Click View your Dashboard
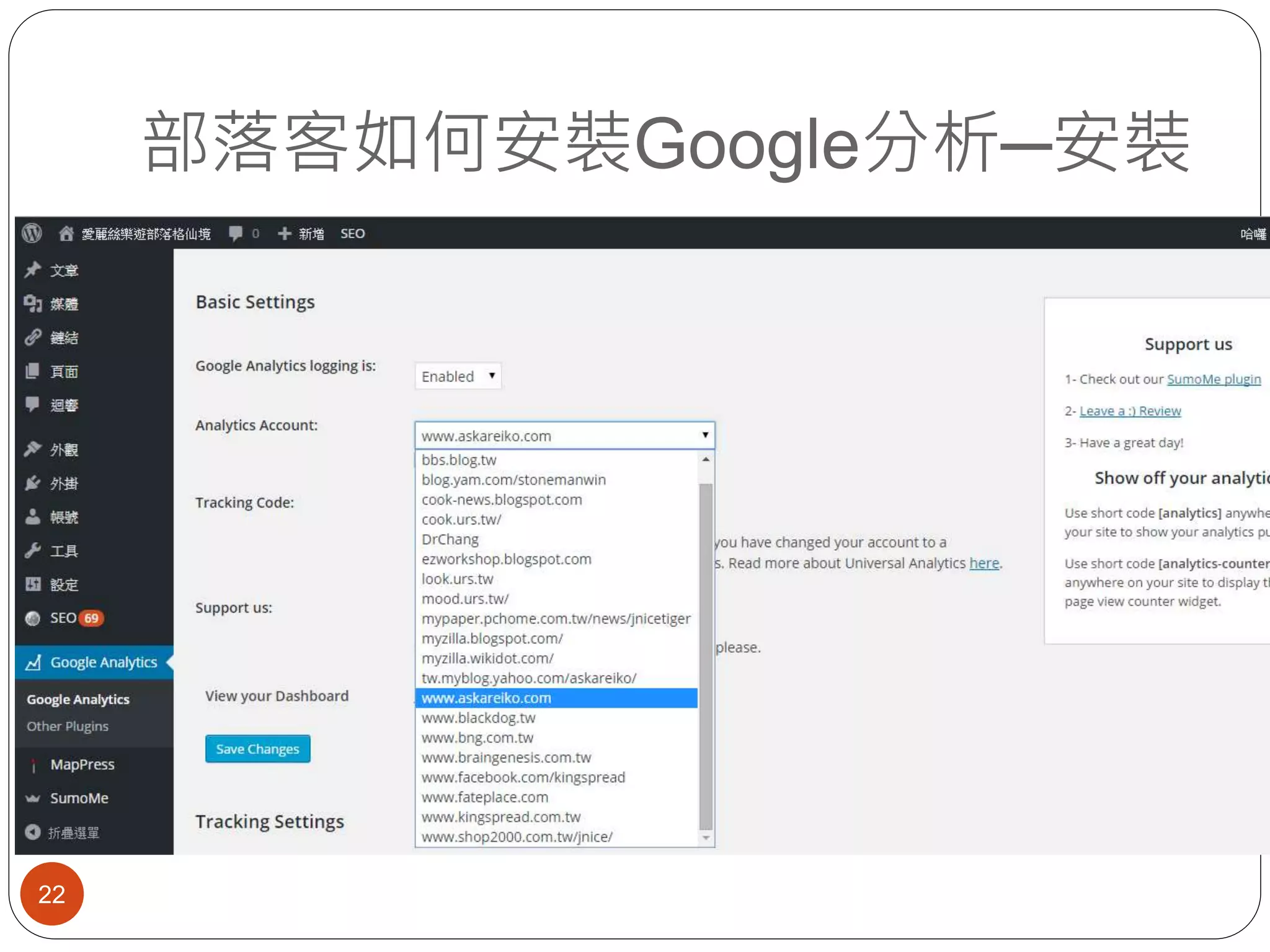The image size is (1270, 952). tap(277, 696)
